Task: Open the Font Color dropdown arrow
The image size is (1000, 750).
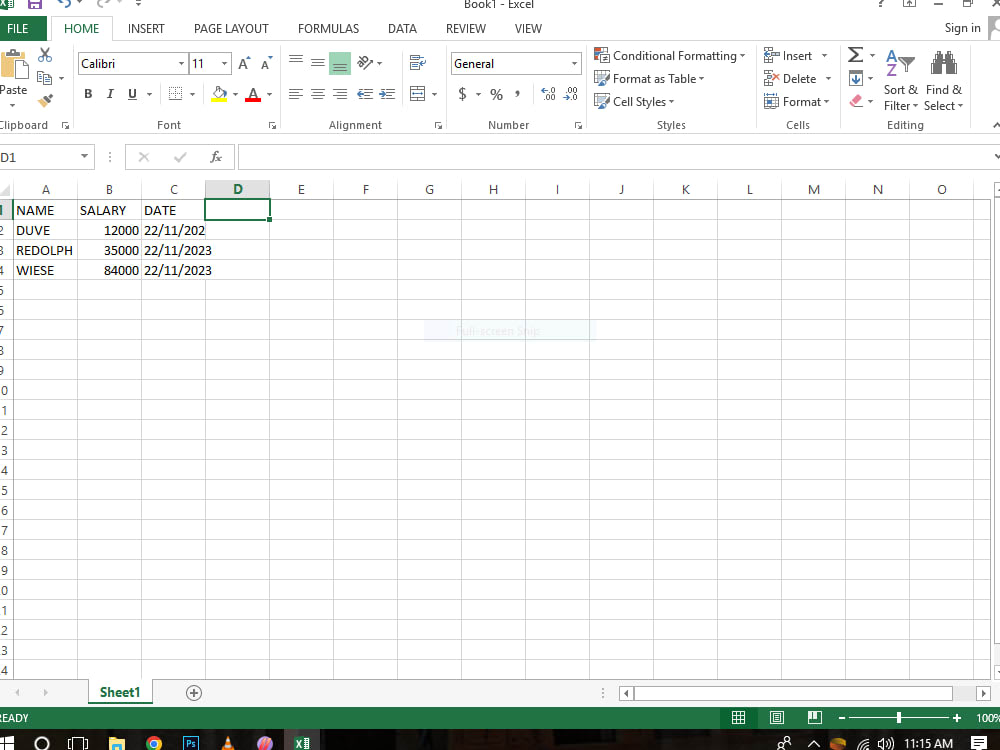Action: (269, 94)
